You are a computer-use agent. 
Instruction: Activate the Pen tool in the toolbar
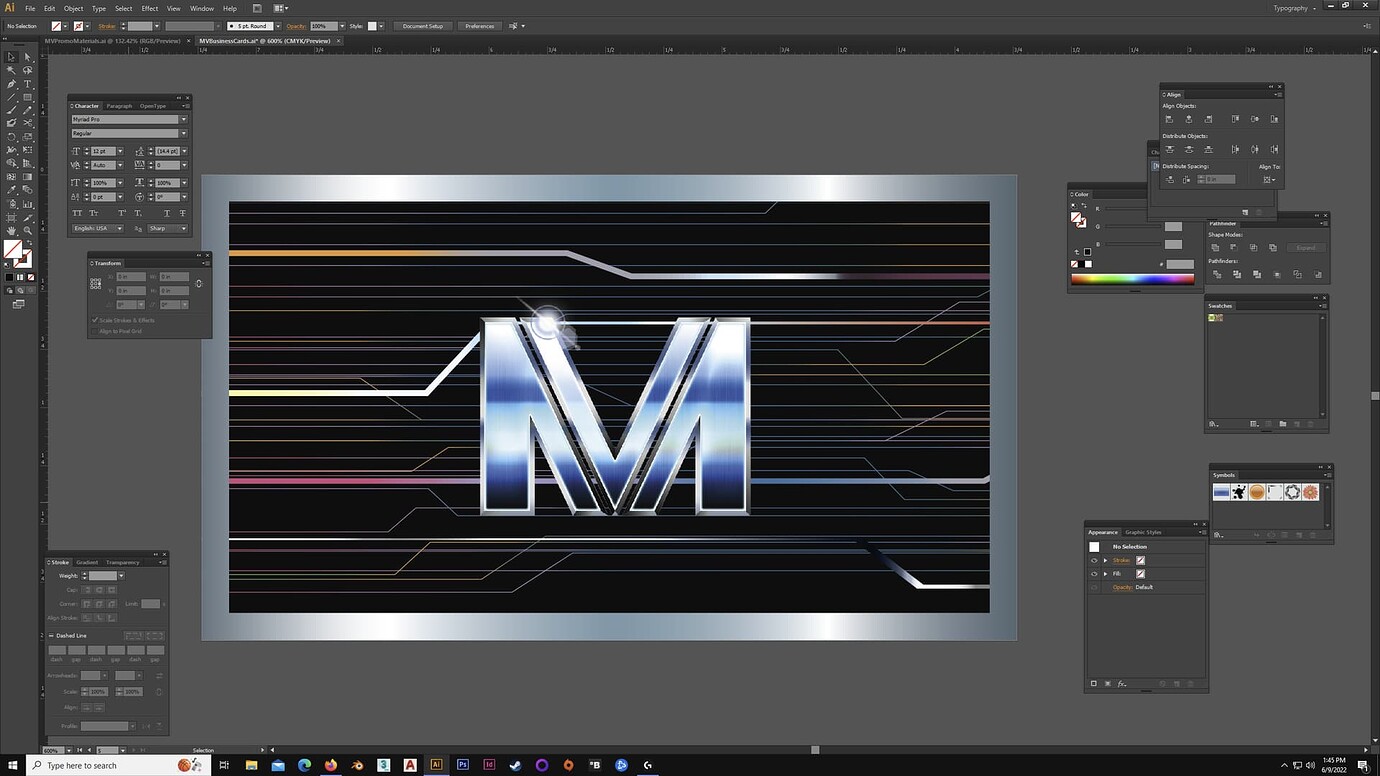pos(11,84)
